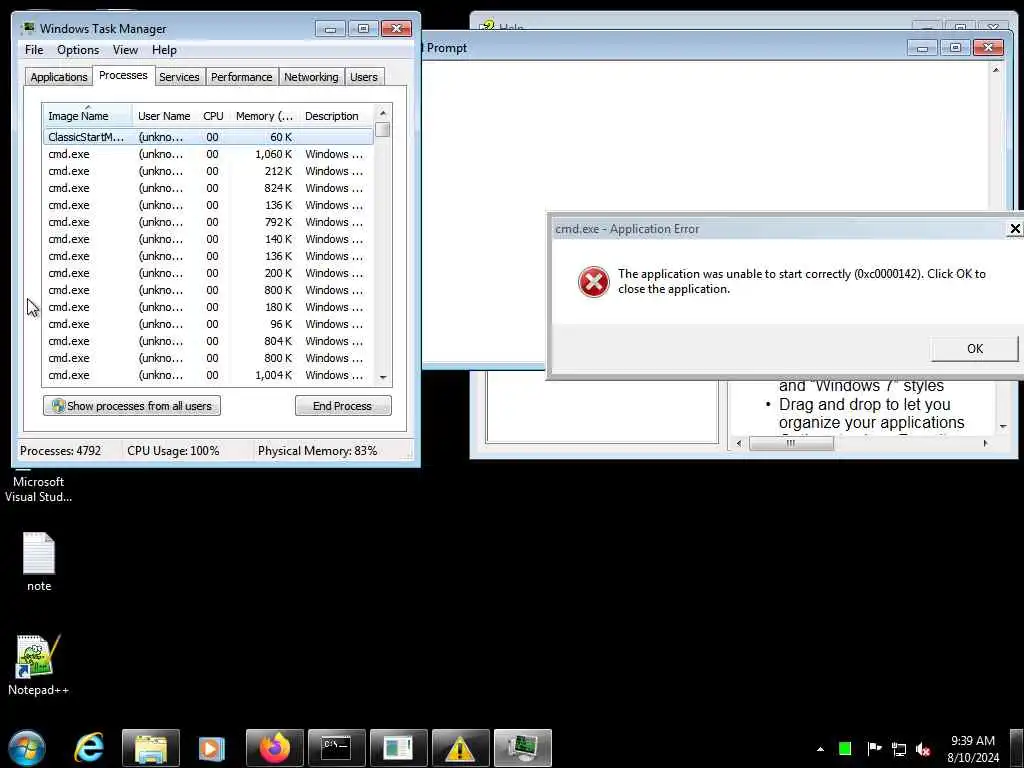1024x768 pixels.
Task: Sort processes by CPU column
Action: [214, 116]
